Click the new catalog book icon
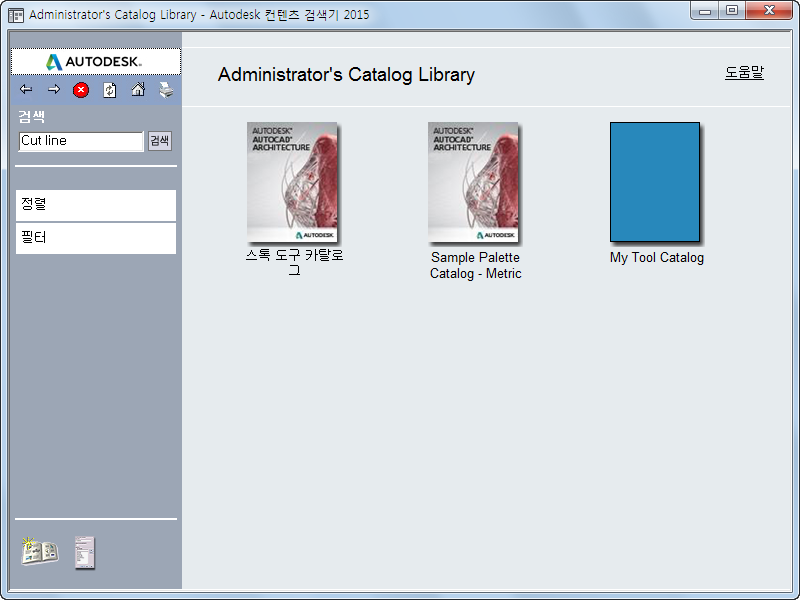800x600 pixels. (x=40, y=552)
